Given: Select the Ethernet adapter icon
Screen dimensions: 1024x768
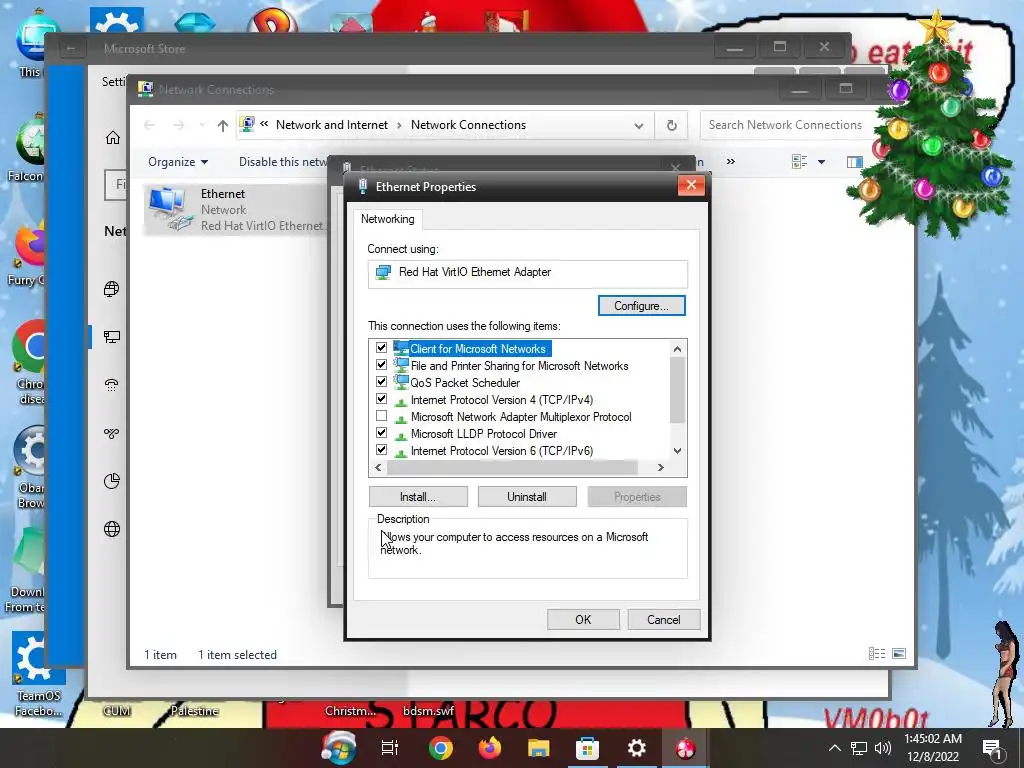Looking at the screenshot, I should (x=170, y=209).
